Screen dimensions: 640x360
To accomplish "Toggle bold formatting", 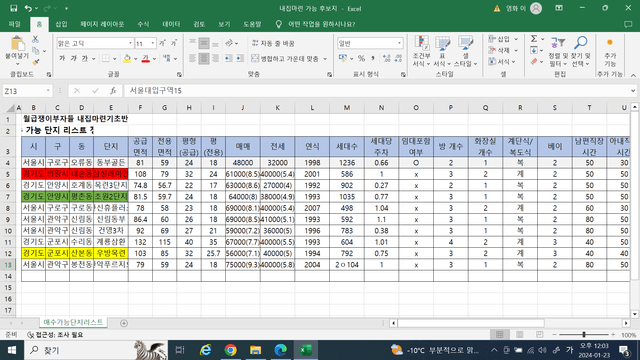I will (62, 59).
